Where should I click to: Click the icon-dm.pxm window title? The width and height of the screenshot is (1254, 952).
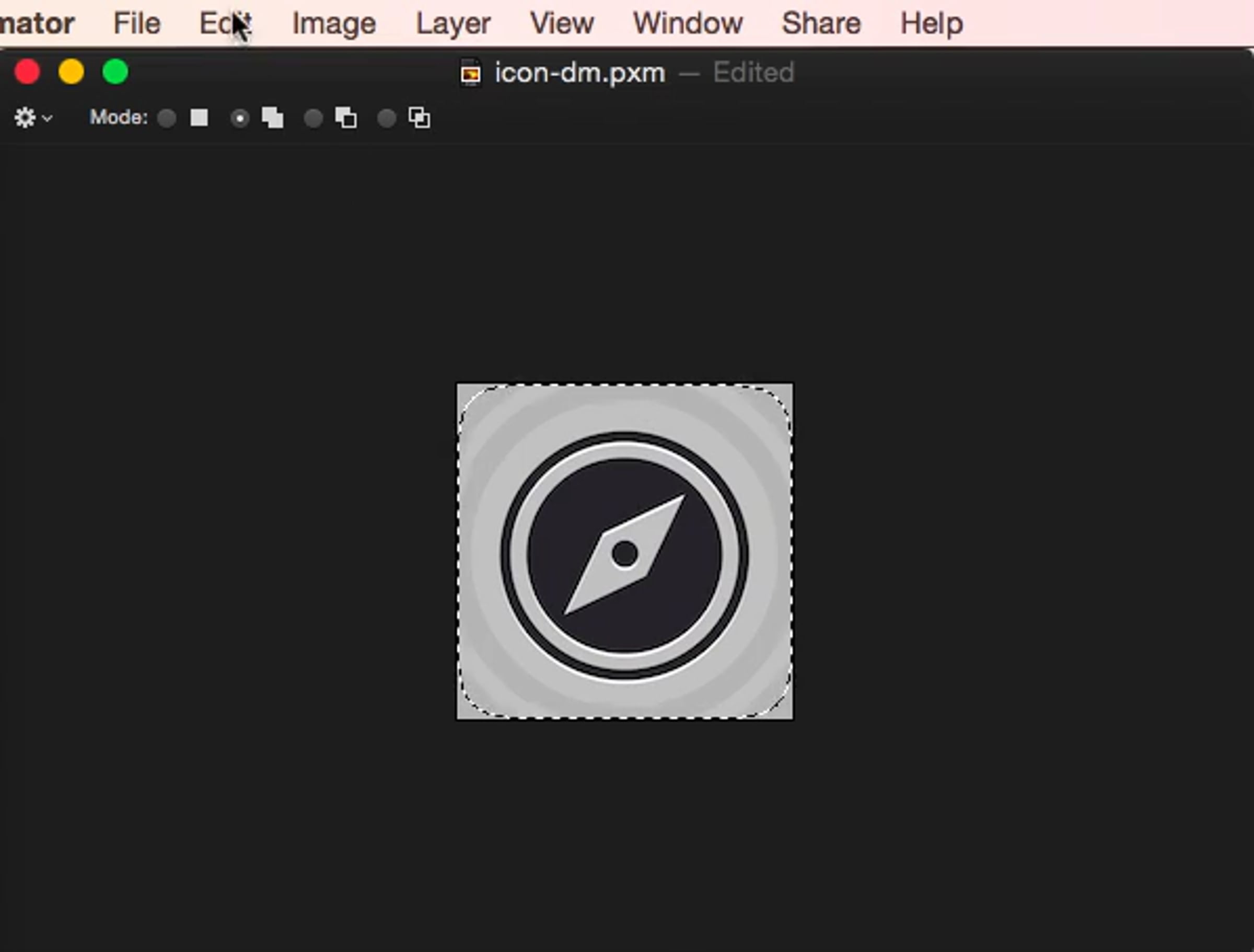580,73
